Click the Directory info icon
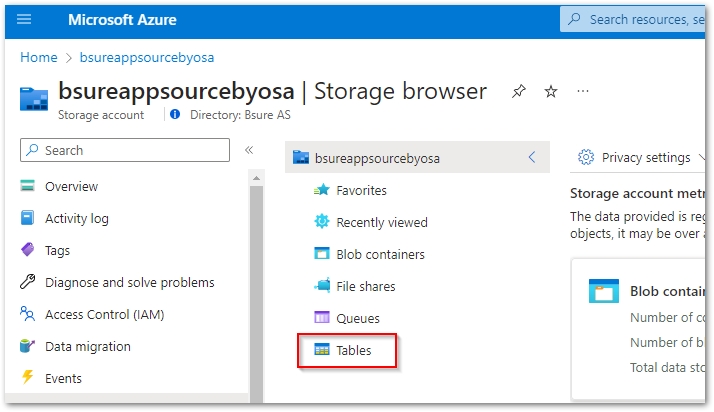 tap(175, 115)
